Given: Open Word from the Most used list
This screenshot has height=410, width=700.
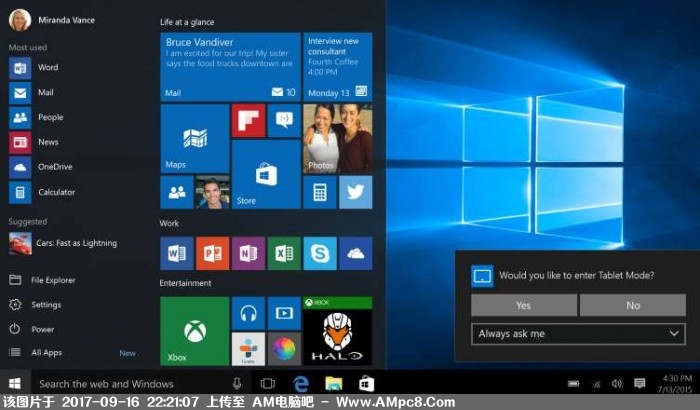Looking at the screenshot, I should point(34,68).
